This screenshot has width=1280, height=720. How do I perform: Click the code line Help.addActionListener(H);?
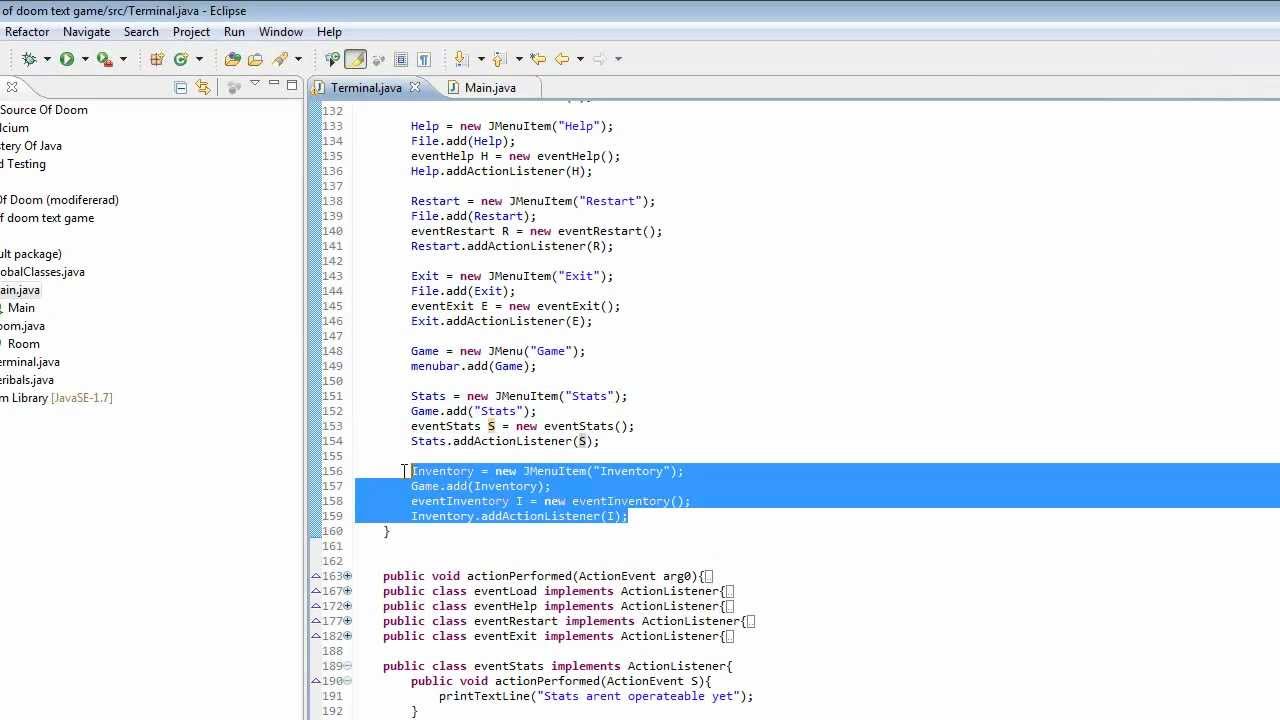(501, 171)
